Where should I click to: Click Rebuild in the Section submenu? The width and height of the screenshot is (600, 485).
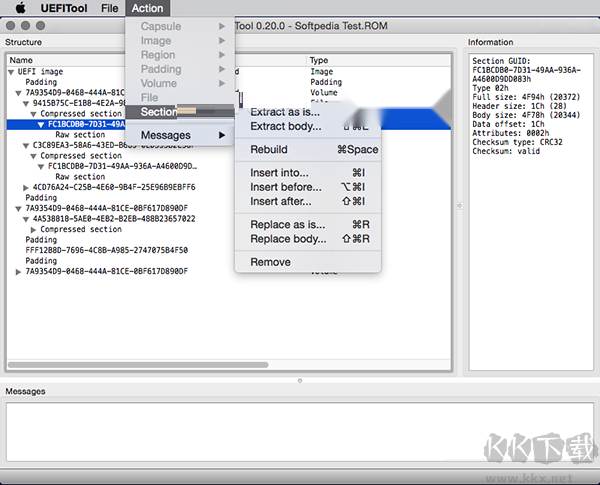click(268, 150)
